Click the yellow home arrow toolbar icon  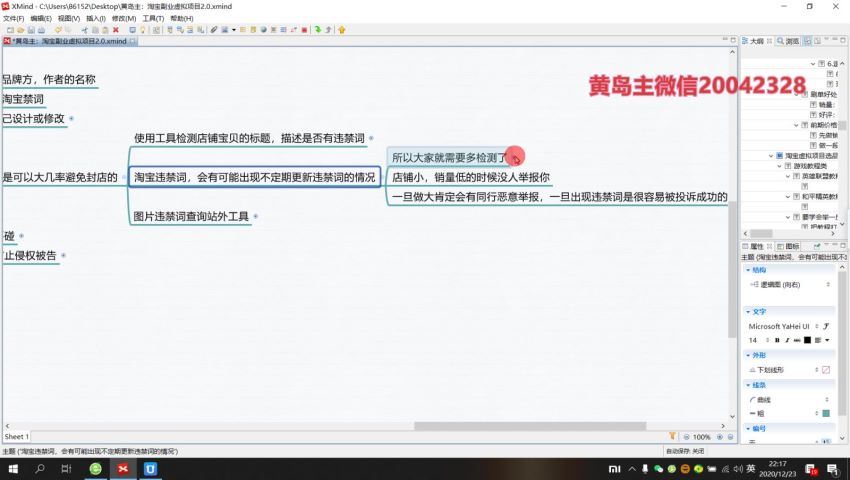(342, 30)
